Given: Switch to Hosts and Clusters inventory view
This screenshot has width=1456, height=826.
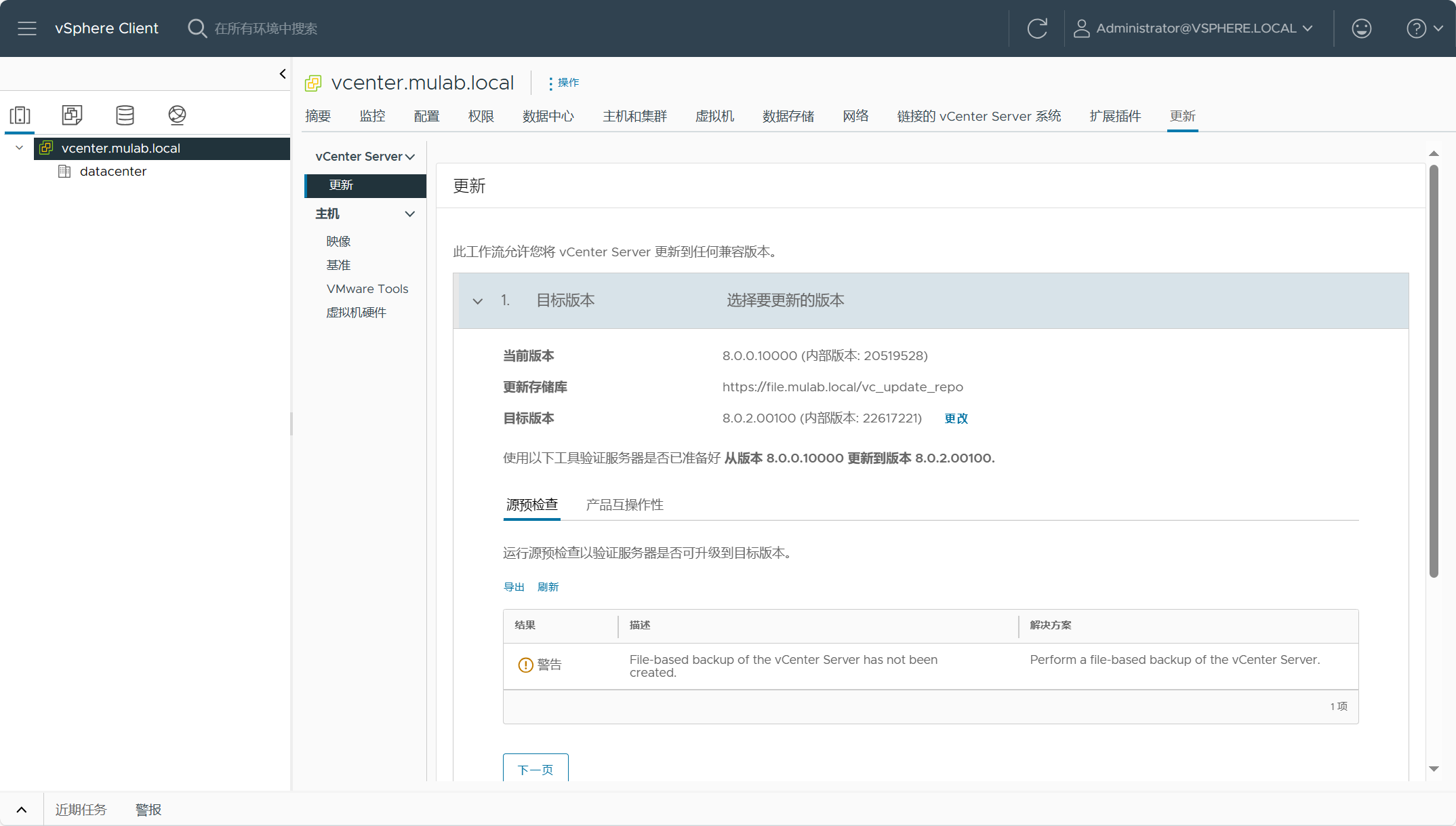Looking at the screenshot, I should [x=20, y=115].
